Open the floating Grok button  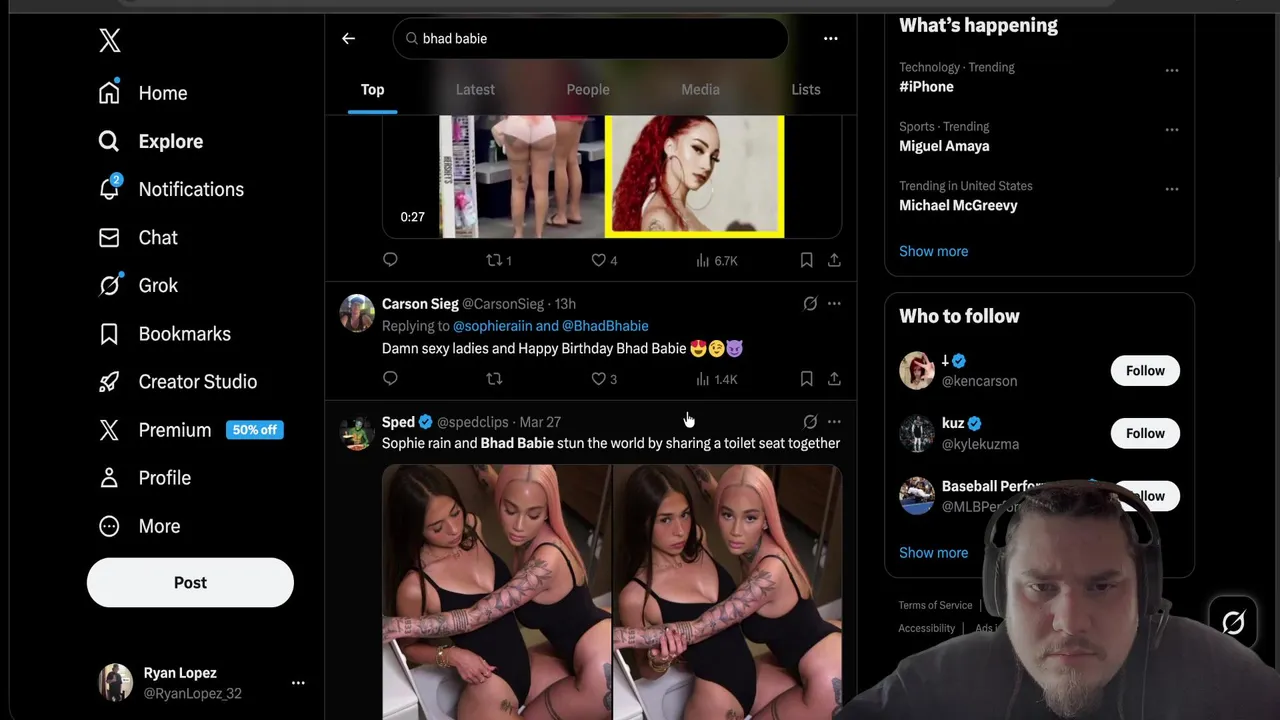[x=1233, y=622]
